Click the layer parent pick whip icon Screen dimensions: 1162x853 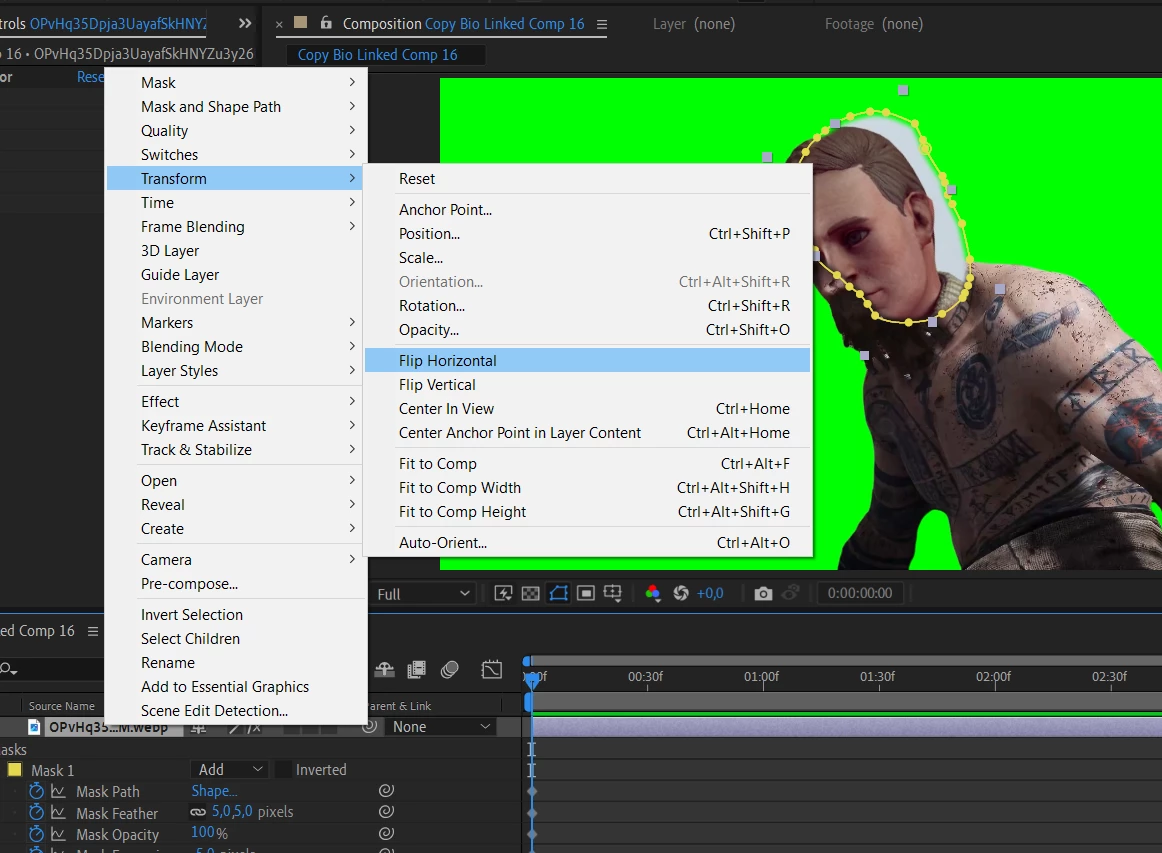tap(370, 727)
